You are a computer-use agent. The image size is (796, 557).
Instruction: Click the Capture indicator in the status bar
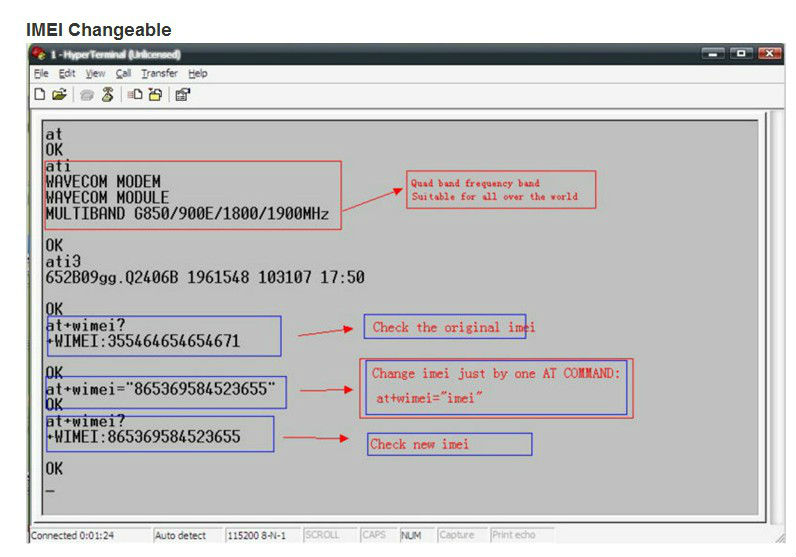pos(456,535)
